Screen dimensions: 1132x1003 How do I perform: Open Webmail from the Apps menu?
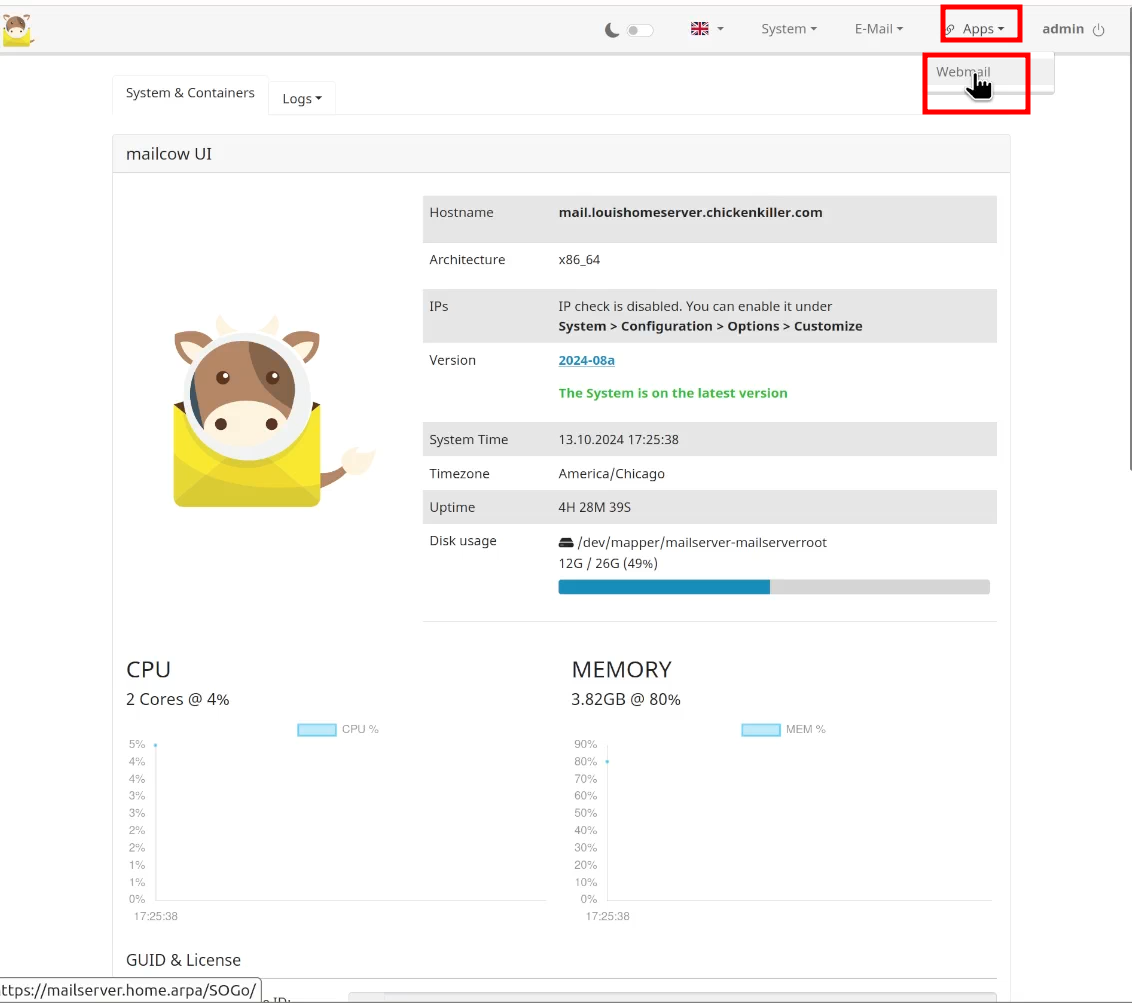(x=963, y=71)
